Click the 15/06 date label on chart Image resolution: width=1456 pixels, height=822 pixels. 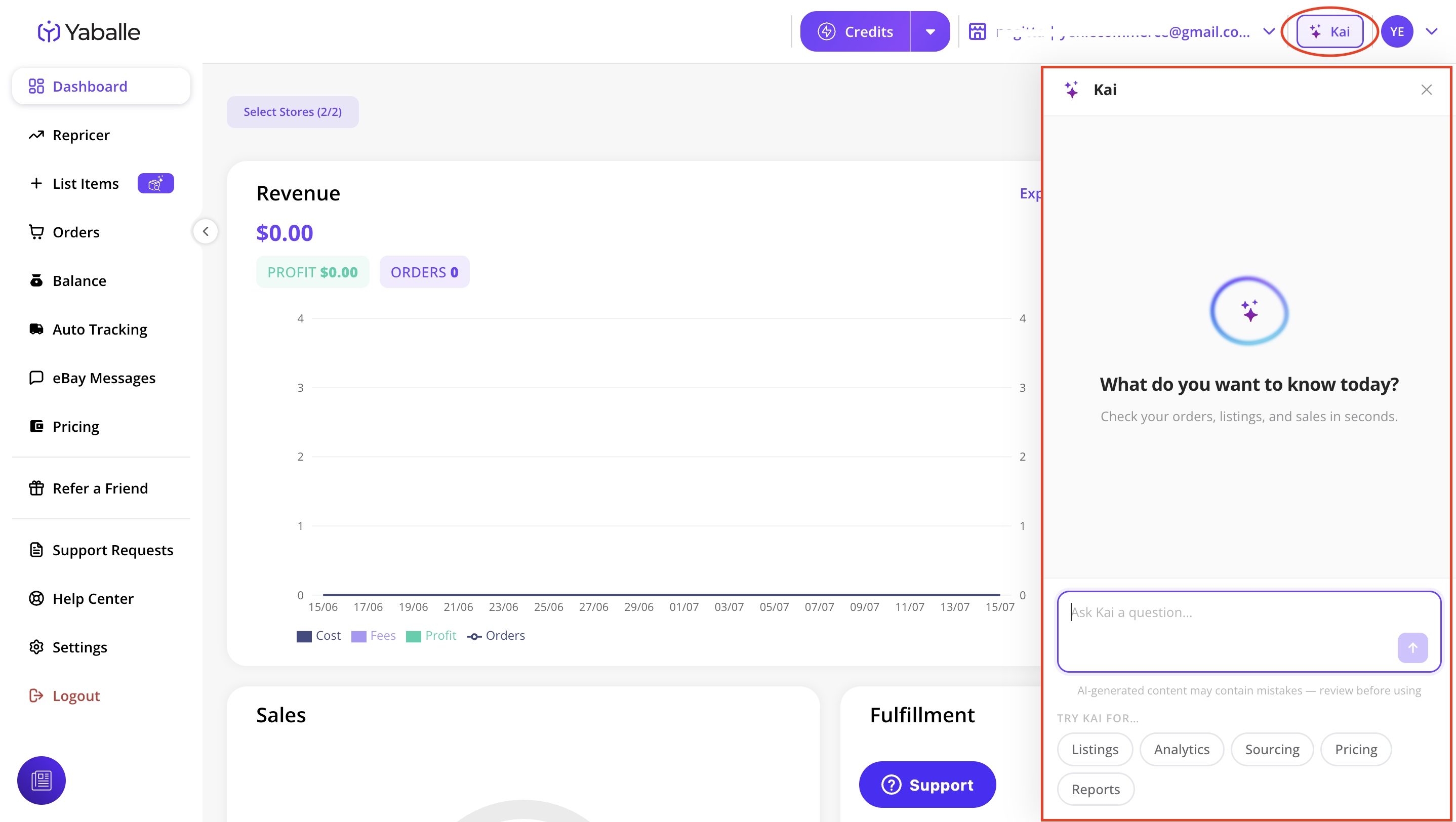322,607
